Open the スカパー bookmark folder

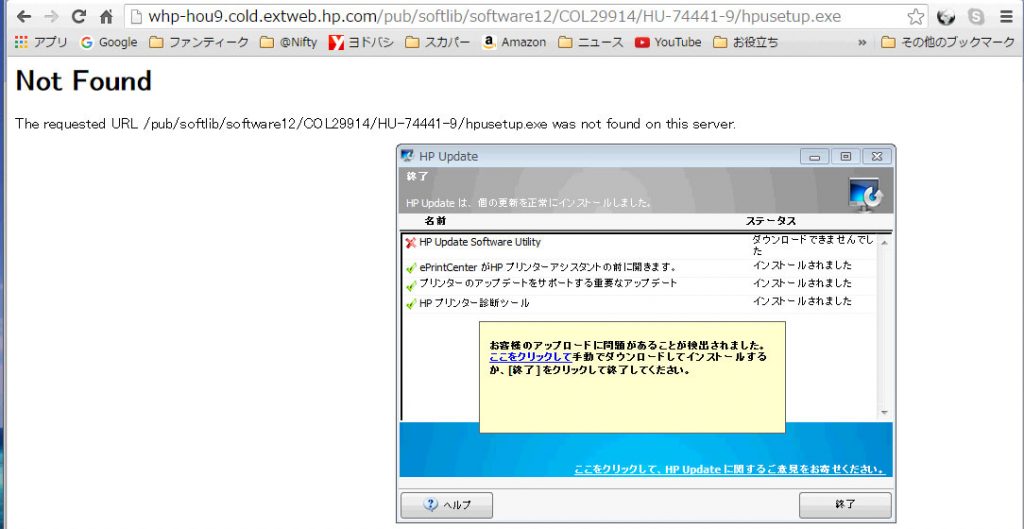tap(438, 42)
